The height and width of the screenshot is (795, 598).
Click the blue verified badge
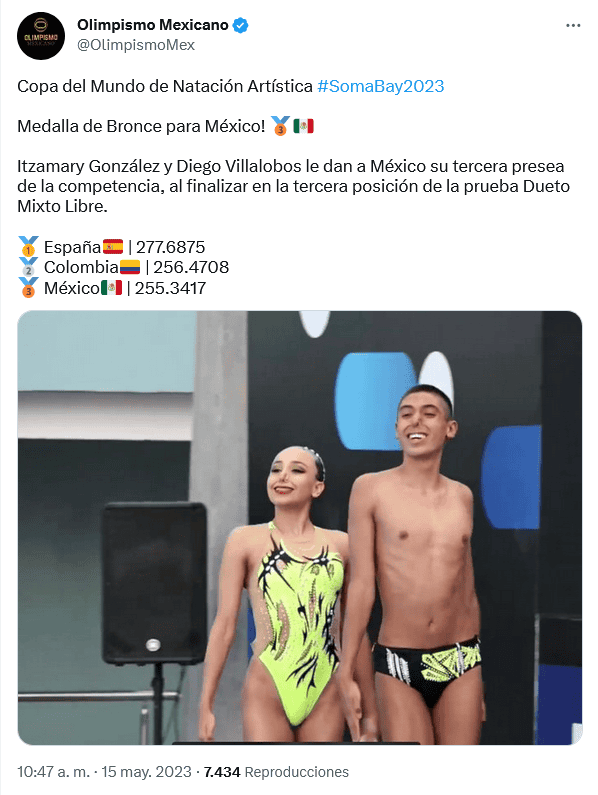point(240,25)
